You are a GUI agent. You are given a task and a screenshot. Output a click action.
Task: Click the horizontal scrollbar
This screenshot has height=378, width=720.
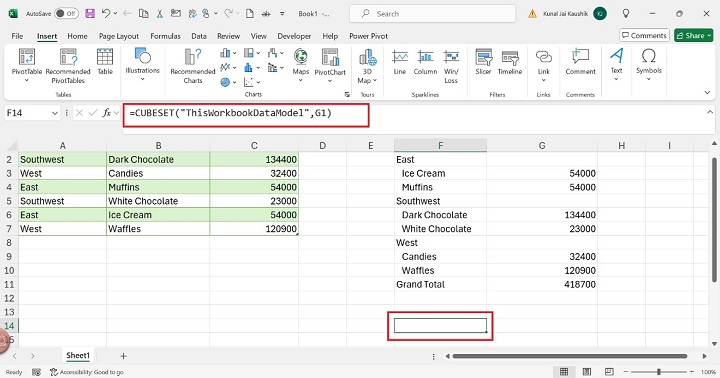coord(569,356)
